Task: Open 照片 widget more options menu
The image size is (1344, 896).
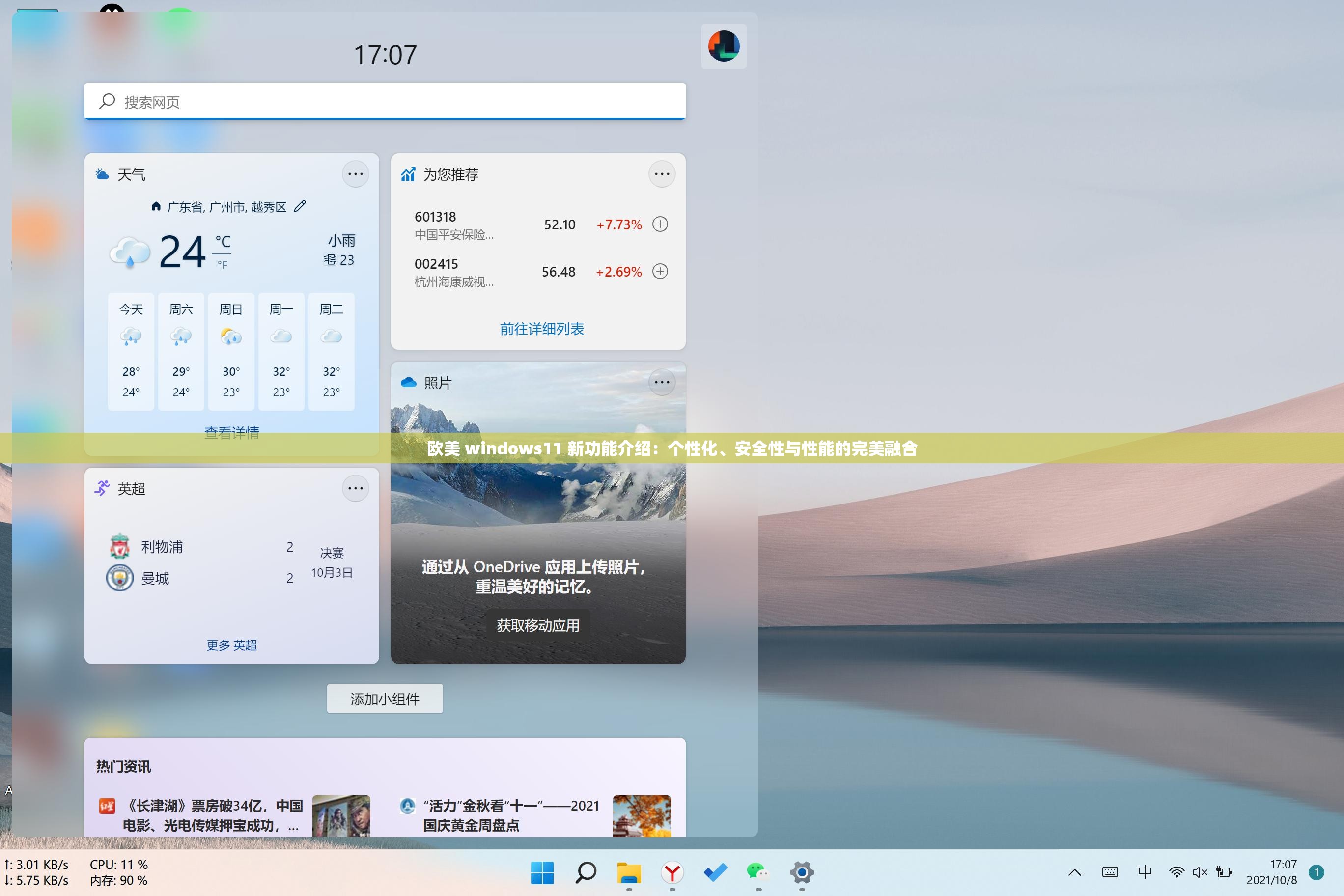Action: [x=662, y=382]
